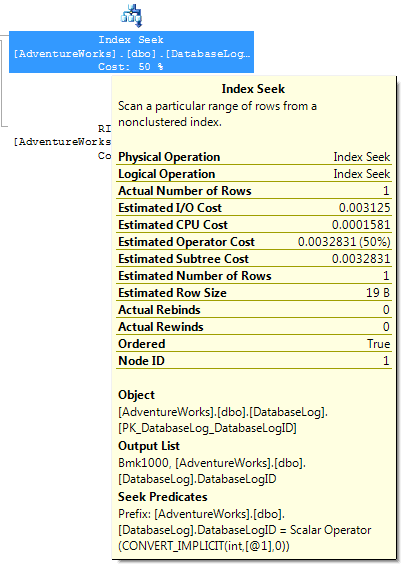Click the Logical Operation row

click(254, 174)
